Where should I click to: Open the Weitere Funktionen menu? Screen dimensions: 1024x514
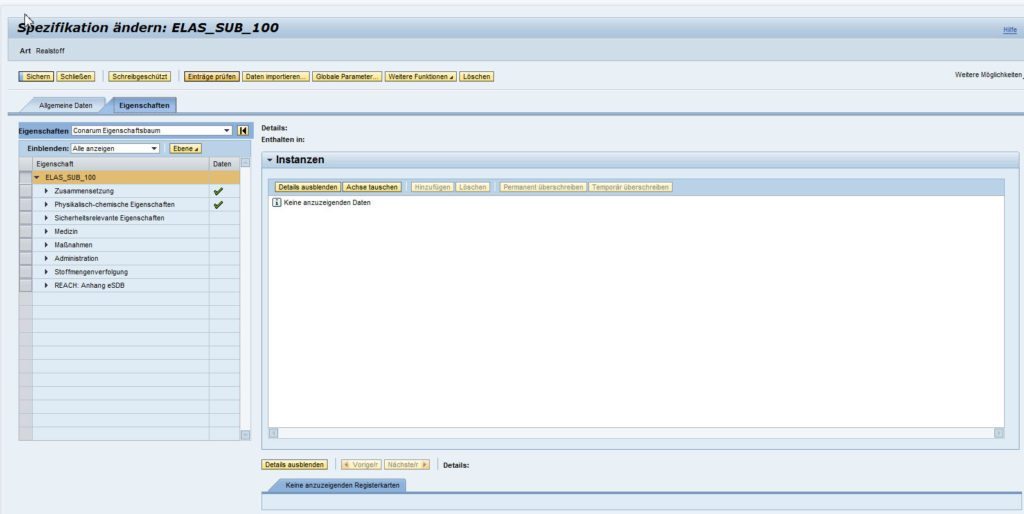(x=421, y=77)
